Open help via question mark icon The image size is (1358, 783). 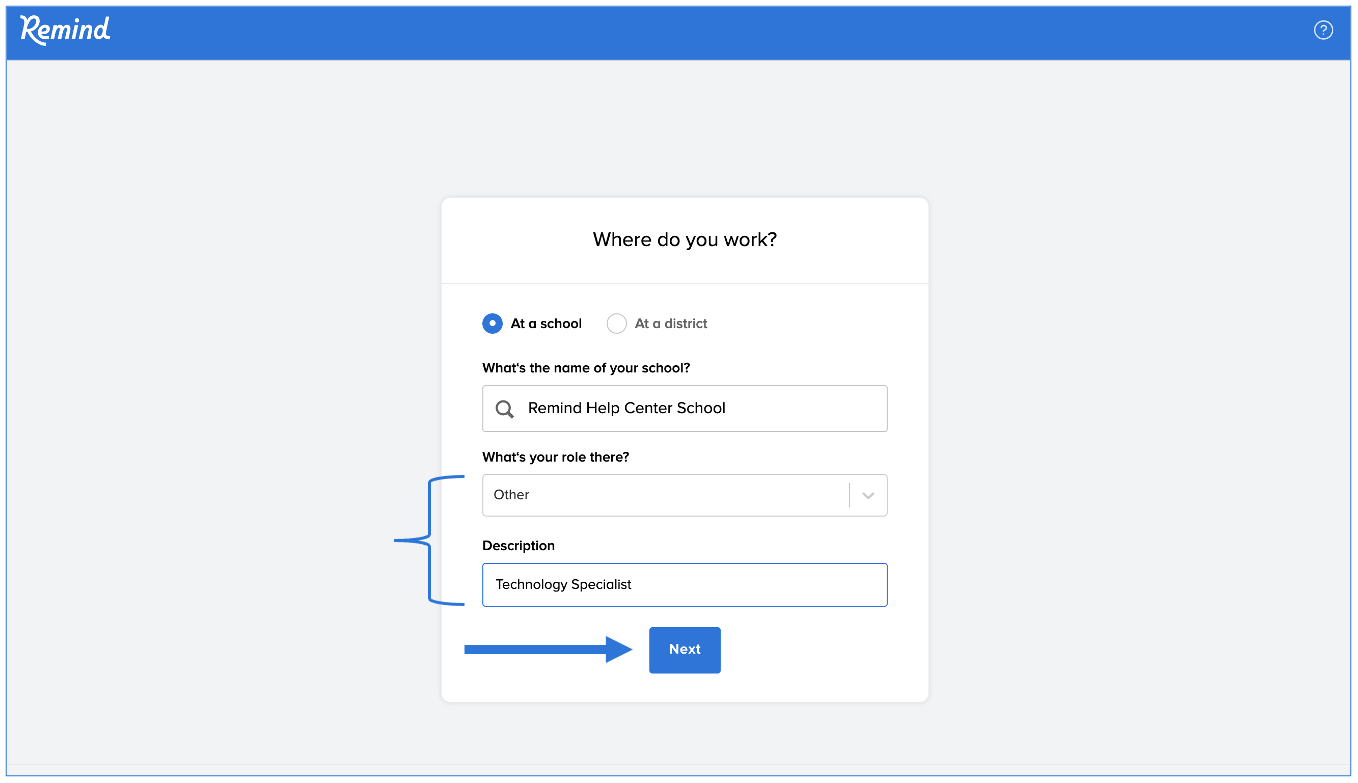pyautogui.click(x=1323, y=30)
